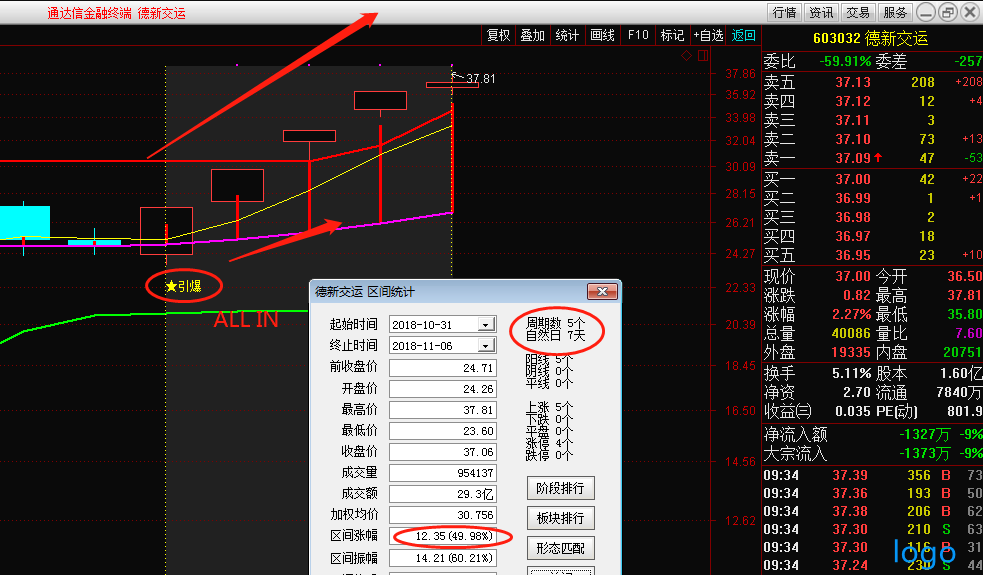Click the 09:34 tick row priced 37.39

click(873, 475)
